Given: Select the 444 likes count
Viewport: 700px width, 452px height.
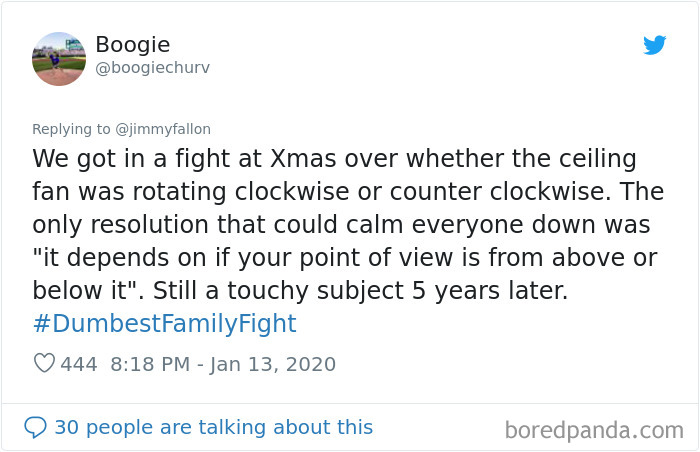Looking at the screenshot, I should click(79, 364).
